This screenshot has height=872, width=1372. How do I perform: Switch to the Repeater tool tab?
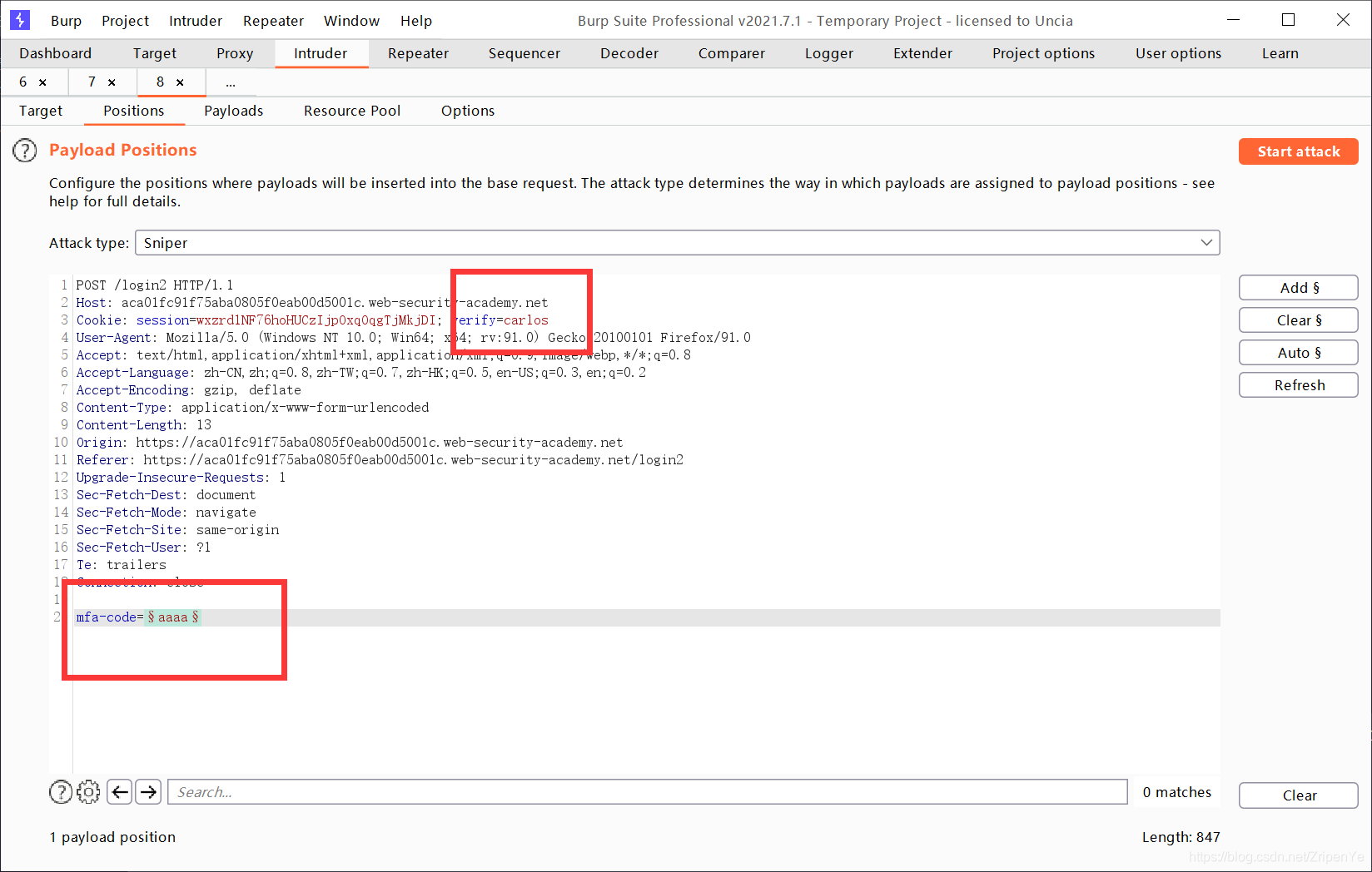click(x=418, y=53)
